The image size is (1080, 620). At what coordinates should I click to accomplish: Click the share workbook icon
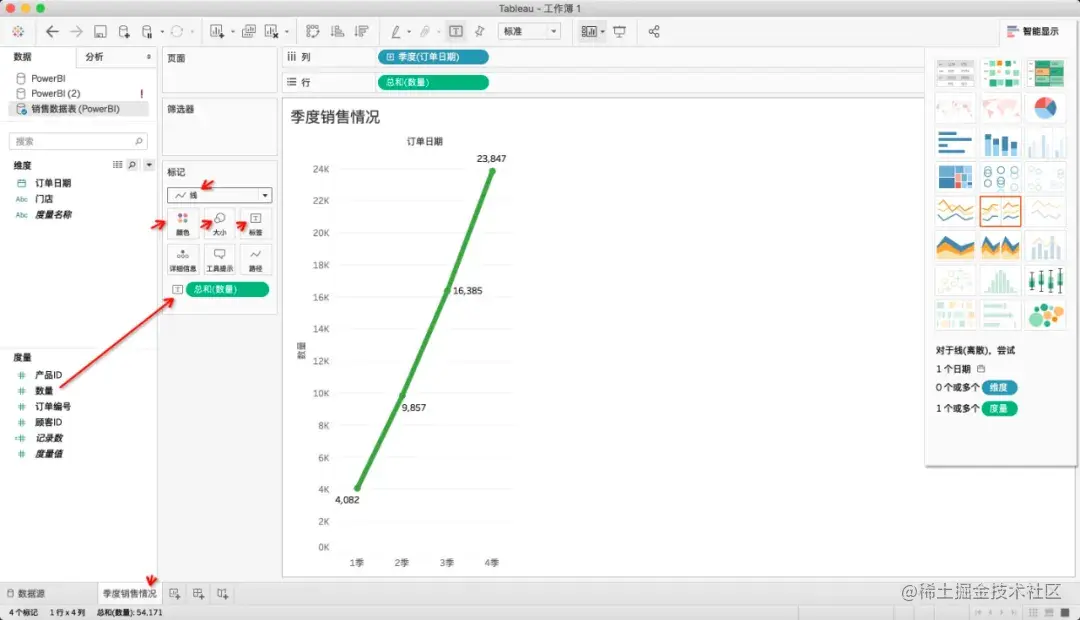pos(654,32)
